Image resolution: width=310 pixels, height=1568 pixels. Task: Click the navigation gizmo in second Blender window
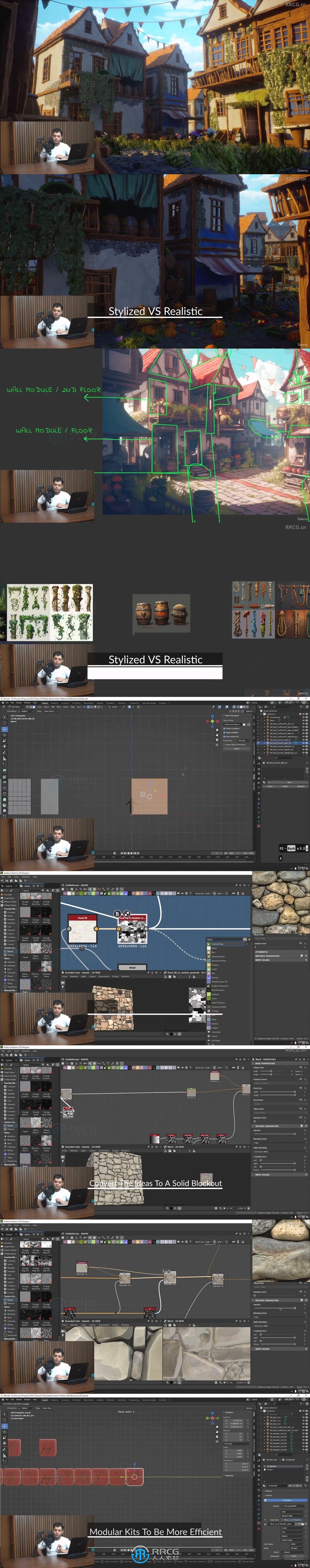pyautogui.click(x=213, y=1418)
